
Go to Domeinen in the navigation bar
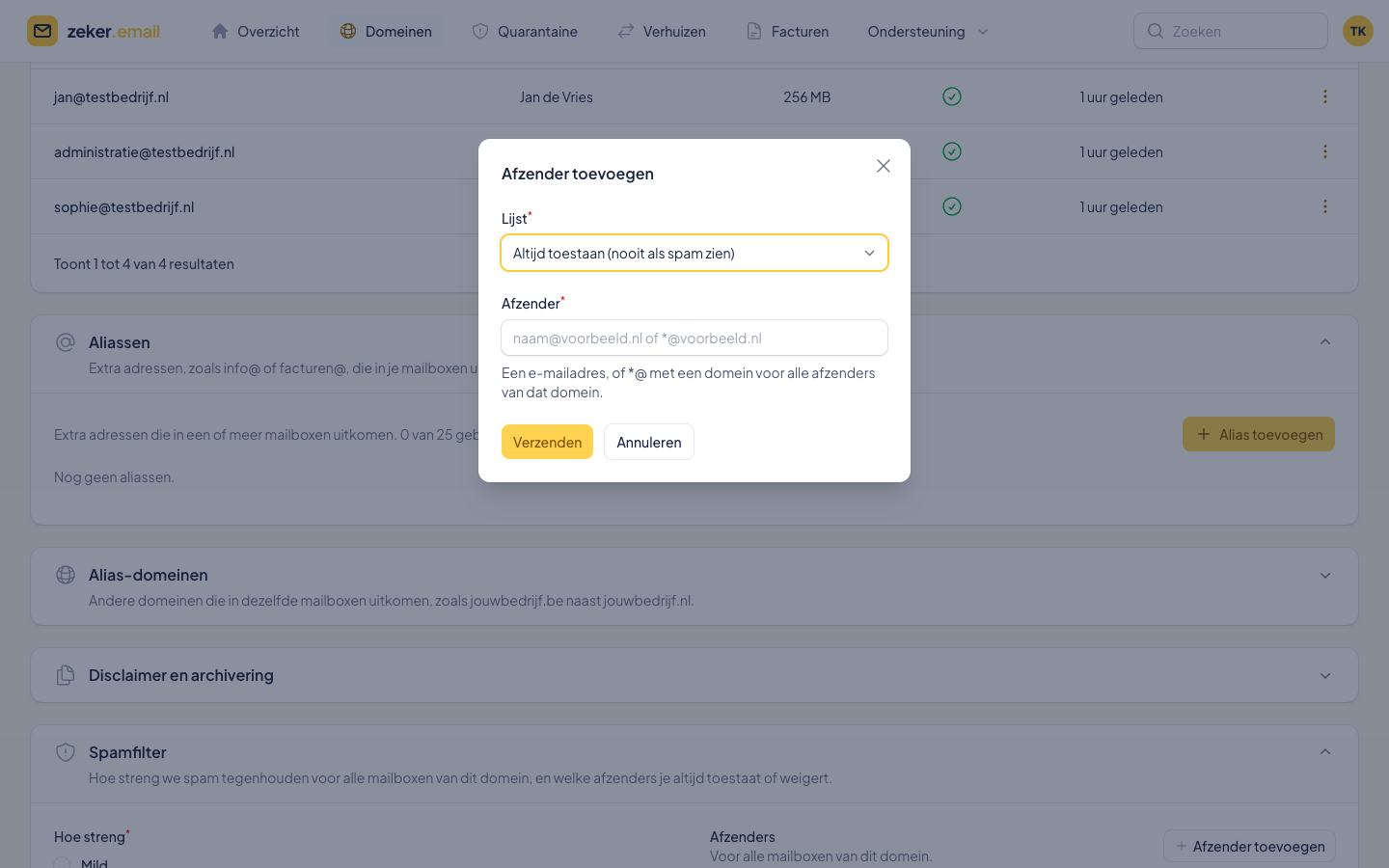pyautogui.click(x=386, y=31)
